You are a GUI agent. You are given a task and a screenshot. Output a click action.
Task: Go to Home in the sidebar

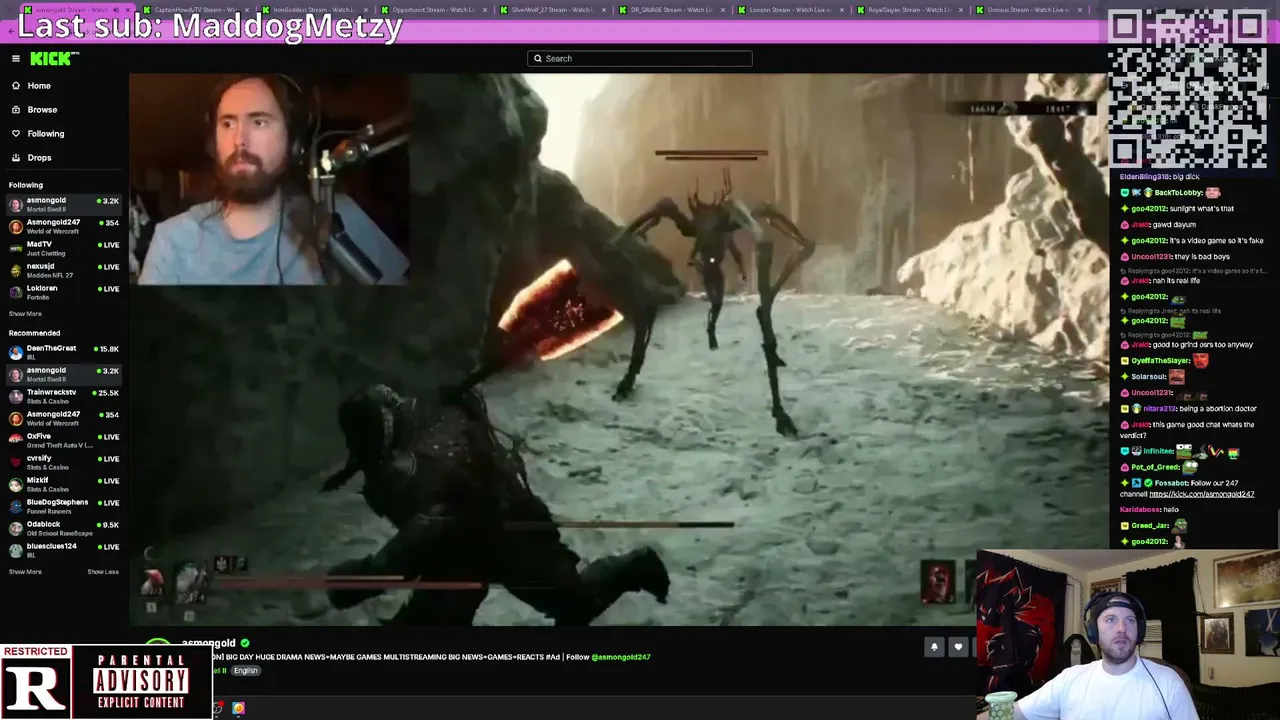pyautogui.click(x=39, y=86)
